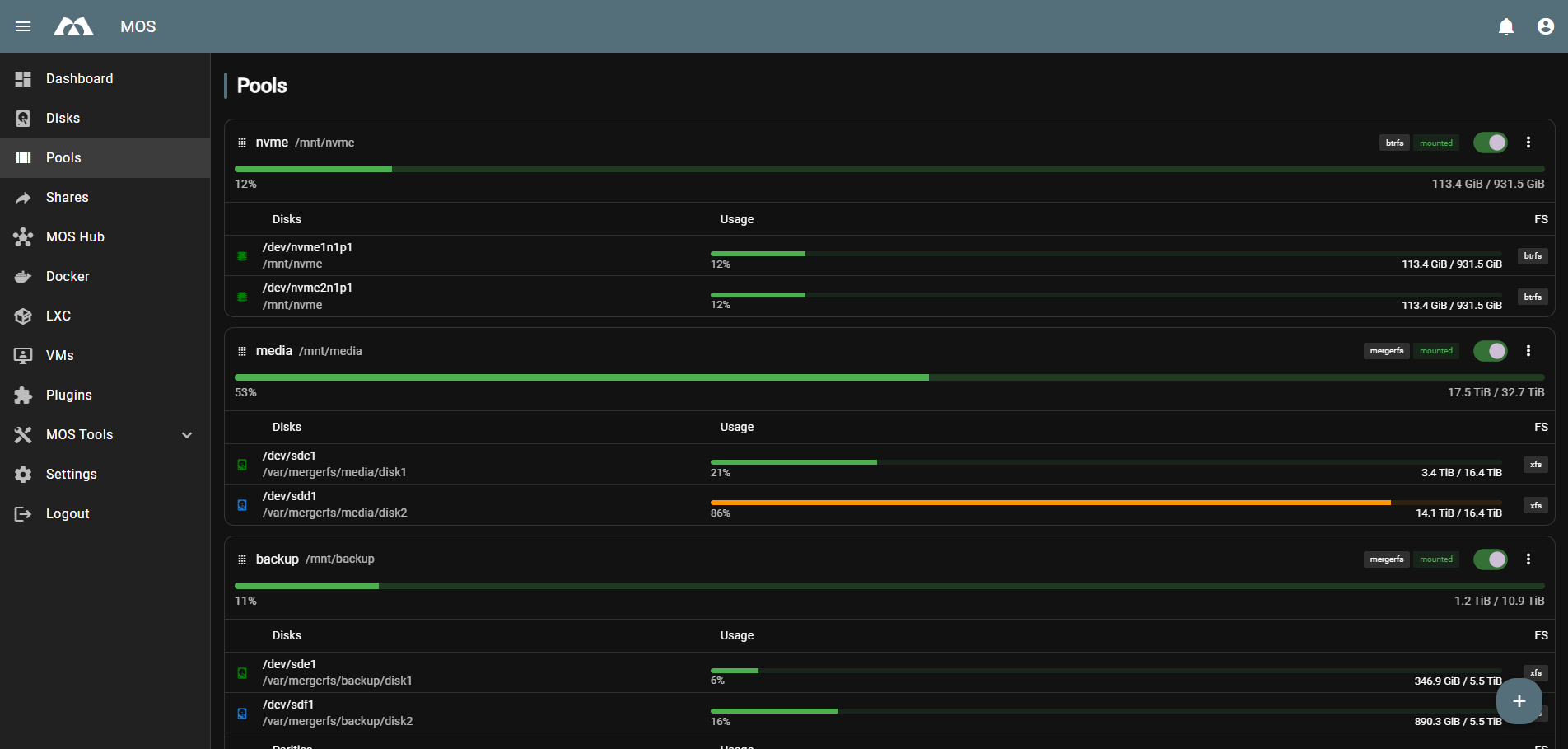This screenshot has width=1568, height=749.
Task: Open the user account icon
Action: pos(1545,26)
